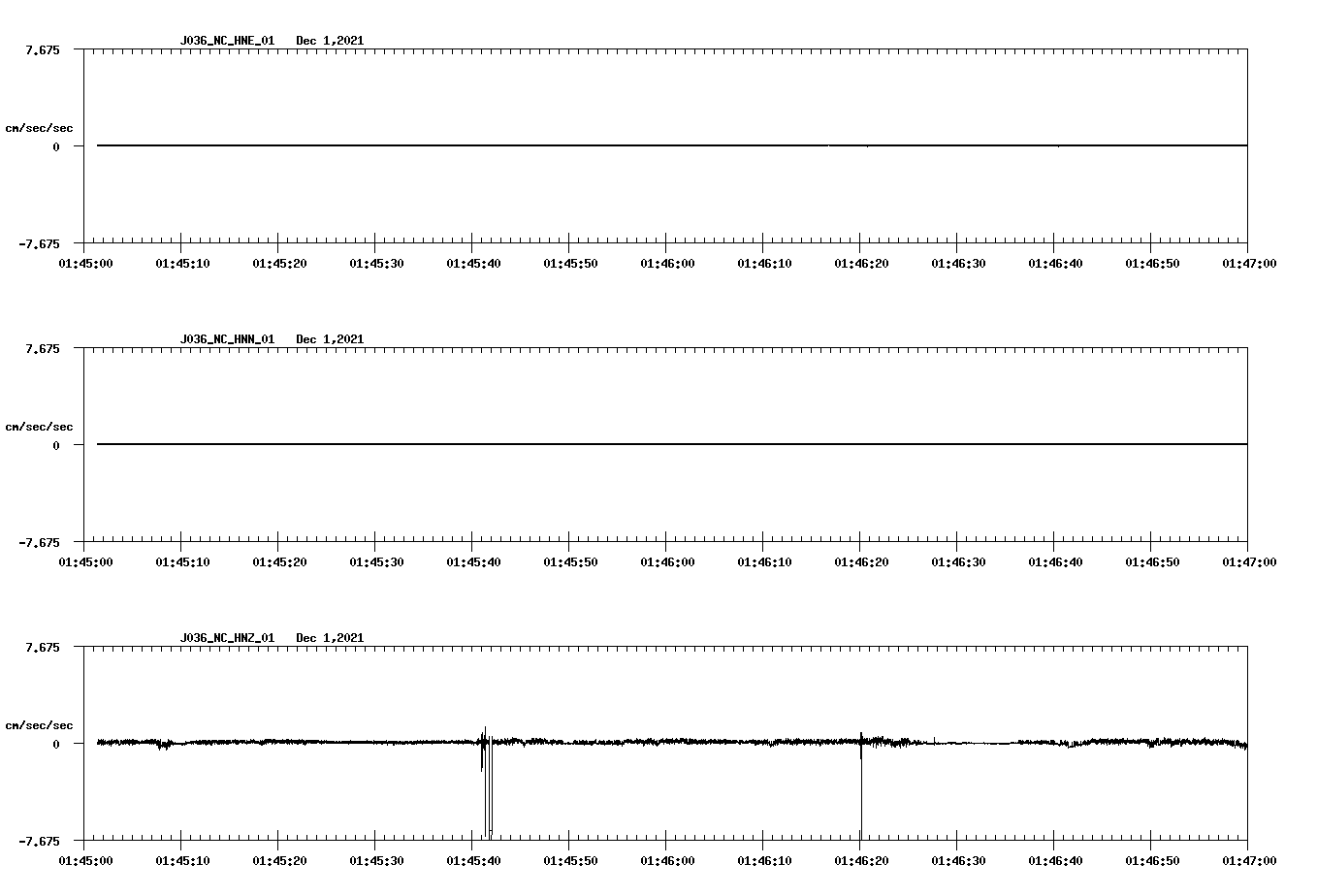Click the 01:46:00 time label under HNE plot
1317x896 pixels.
click(667, 264)
